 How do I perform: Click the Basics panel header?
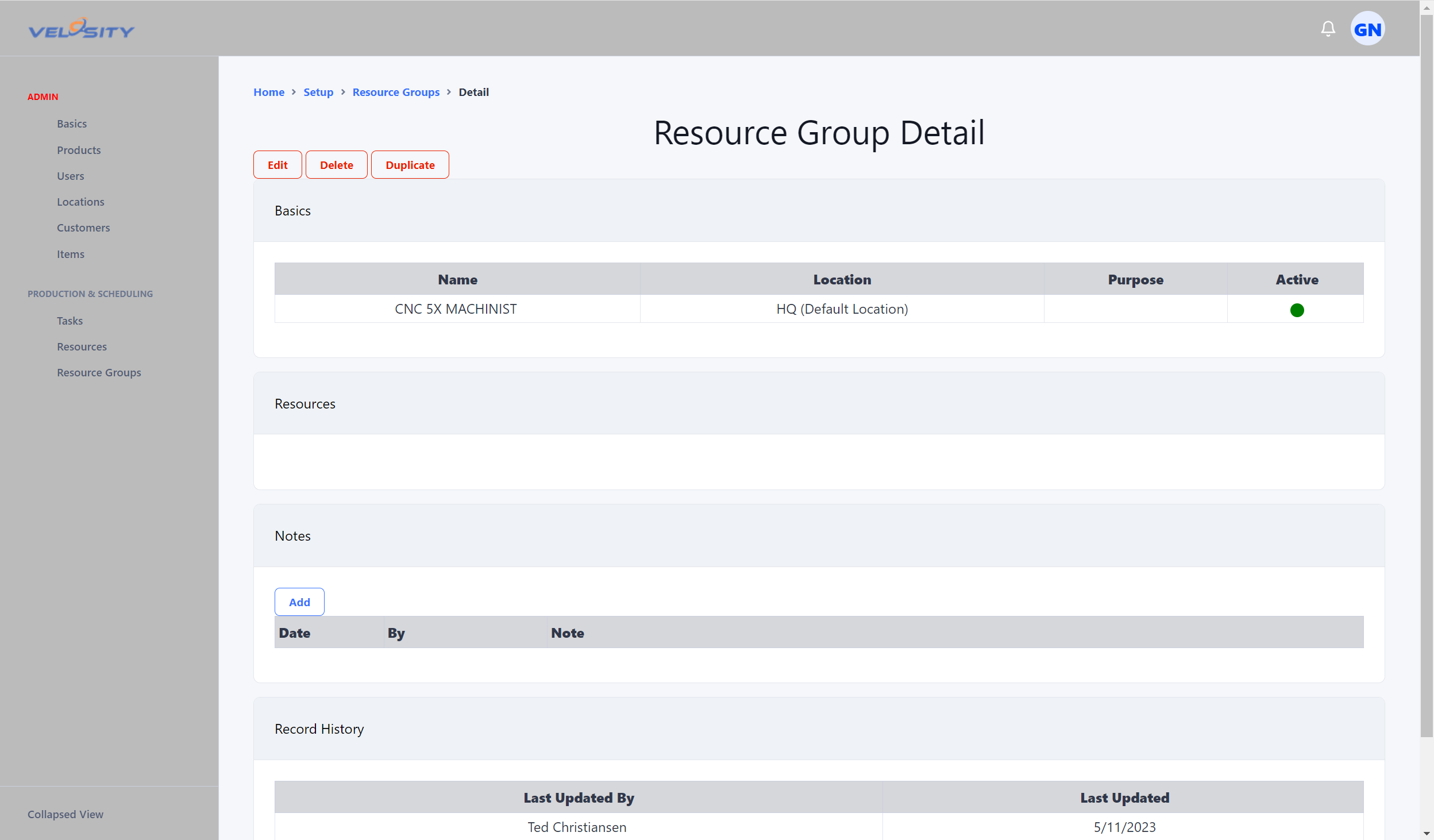pyautogui.click(x=819, y=210)
